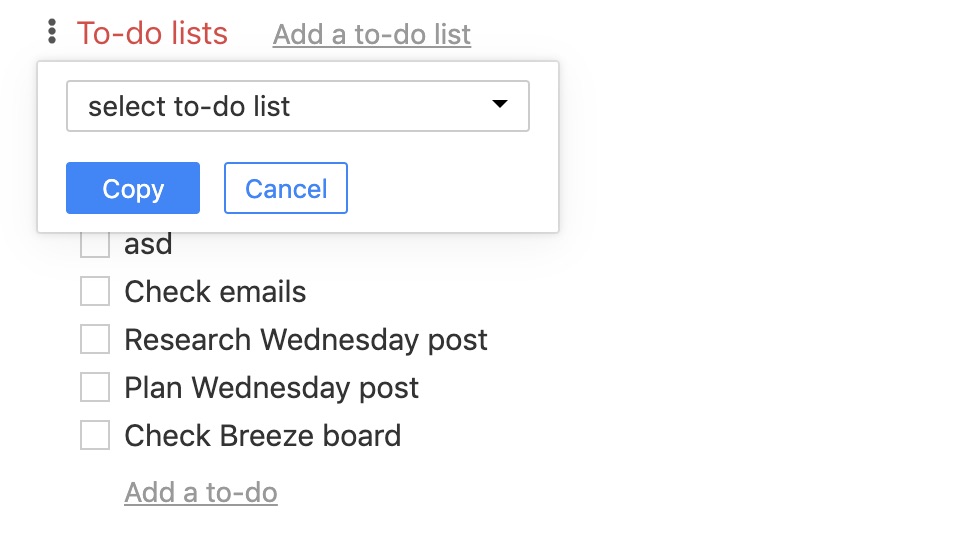Mark Research Wednesday post as done
This screenshot has height=538, width=956.
[x=95, y=340]
